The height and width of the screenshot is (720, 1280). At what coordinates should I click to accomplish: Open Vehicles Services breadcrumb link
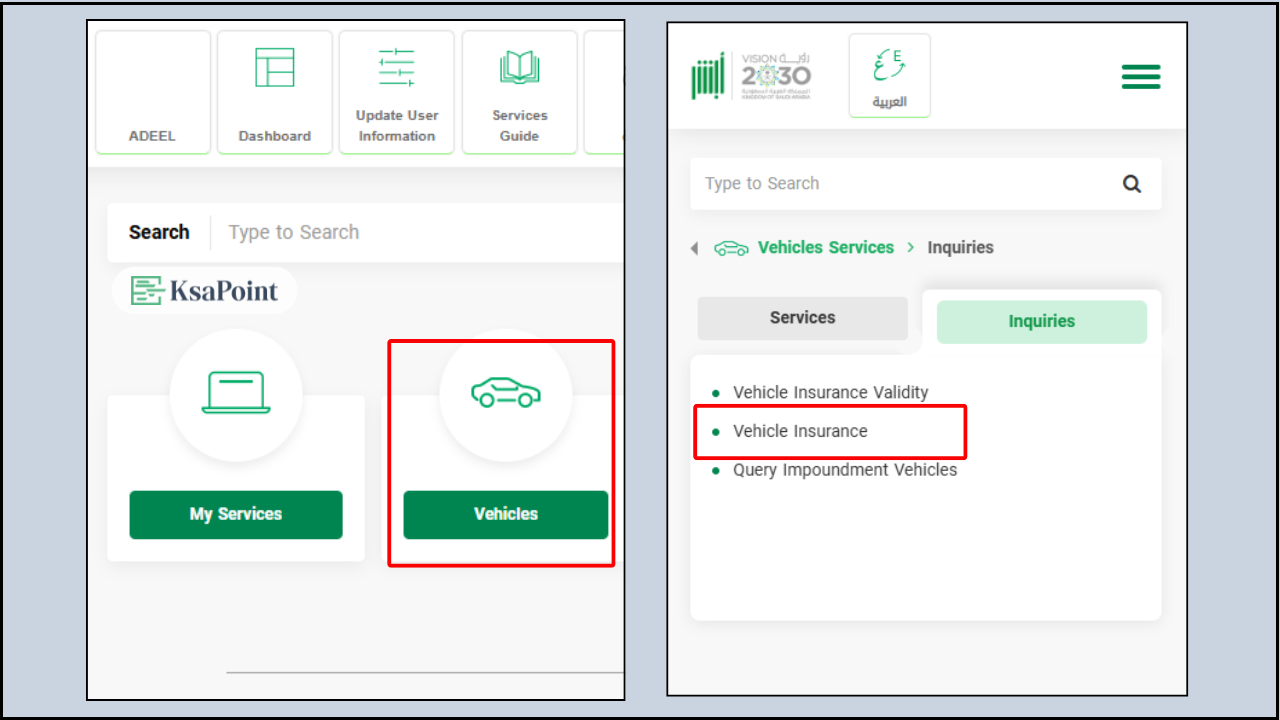click(826, 247)
